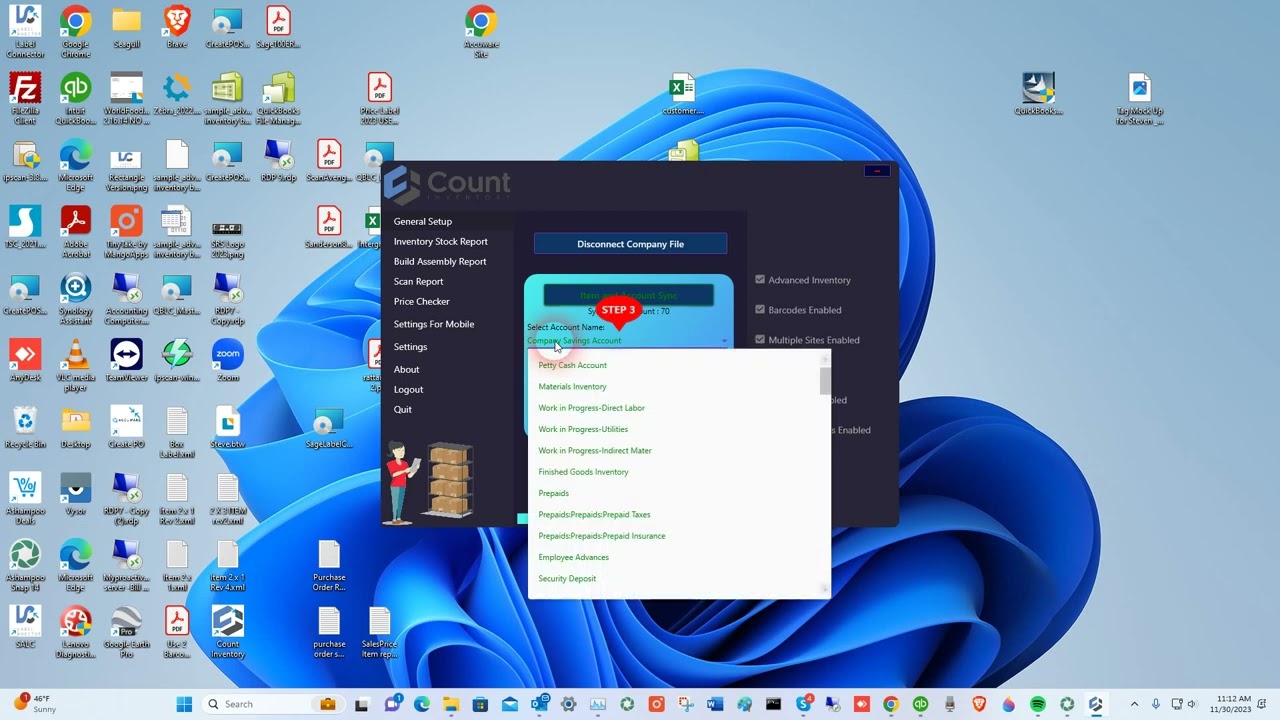The image size is (1280, 720).
Task: Open the Ashampoo Deals desktop shortcut
Action: pos(25,499)
